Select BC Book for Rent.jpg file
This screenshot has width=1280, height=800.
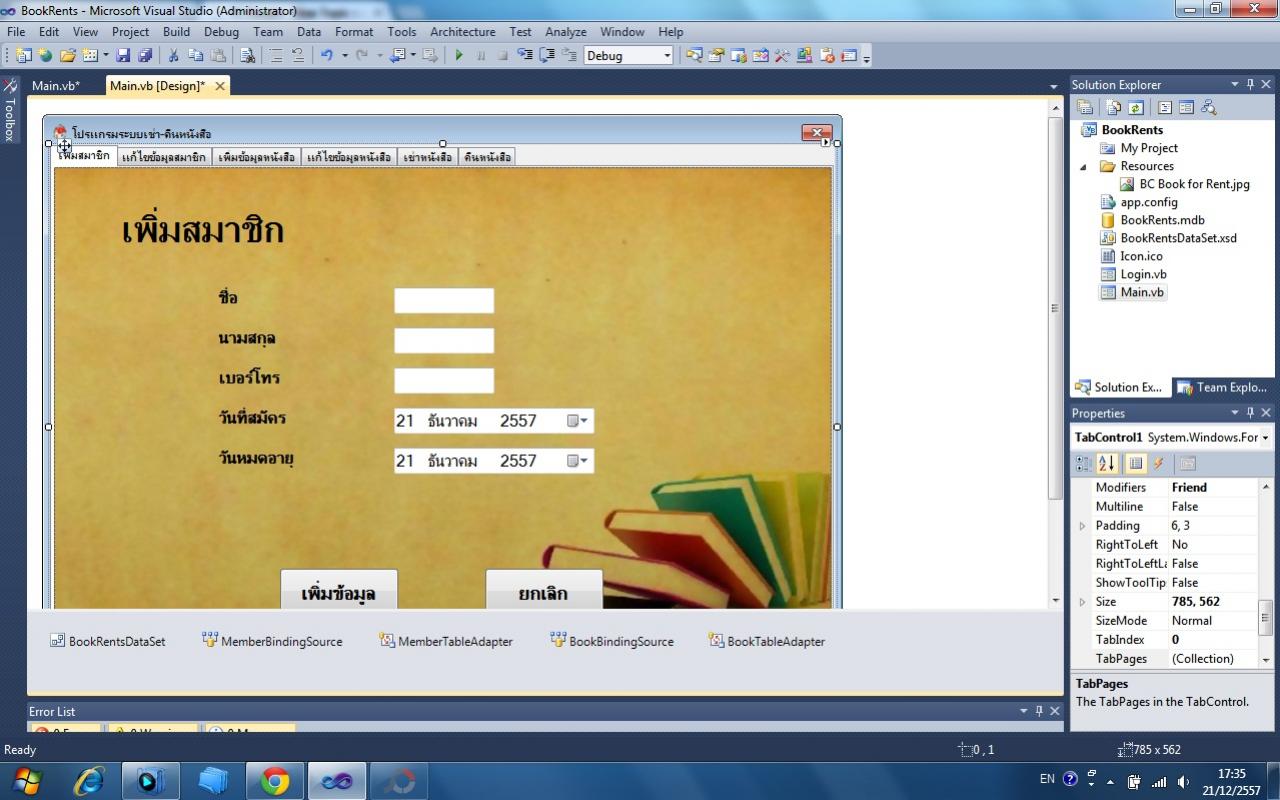(x=1194, y=184)
